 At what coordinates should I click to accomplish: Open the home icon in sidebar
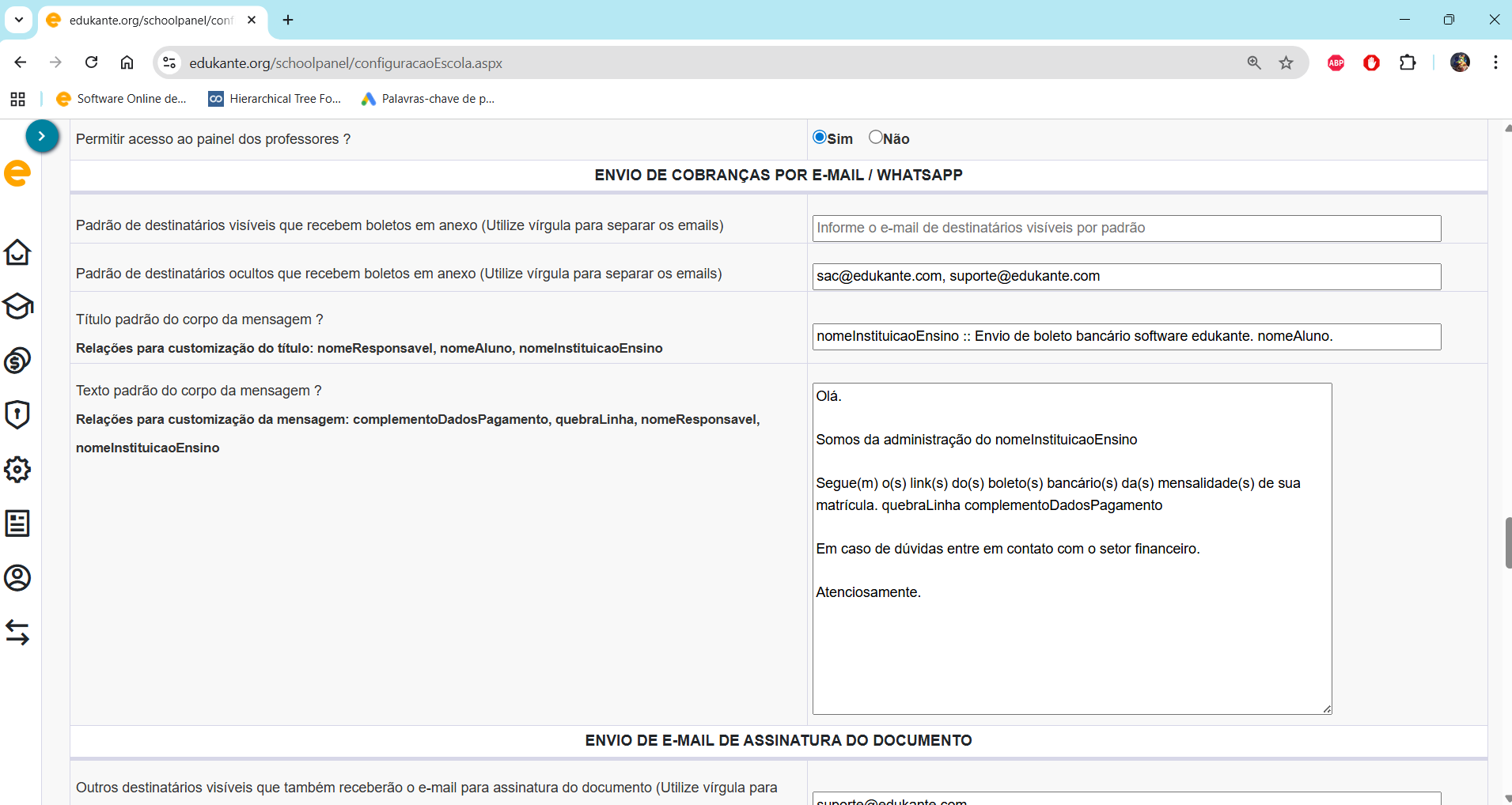pyautogui.click(x=17, y=252)
